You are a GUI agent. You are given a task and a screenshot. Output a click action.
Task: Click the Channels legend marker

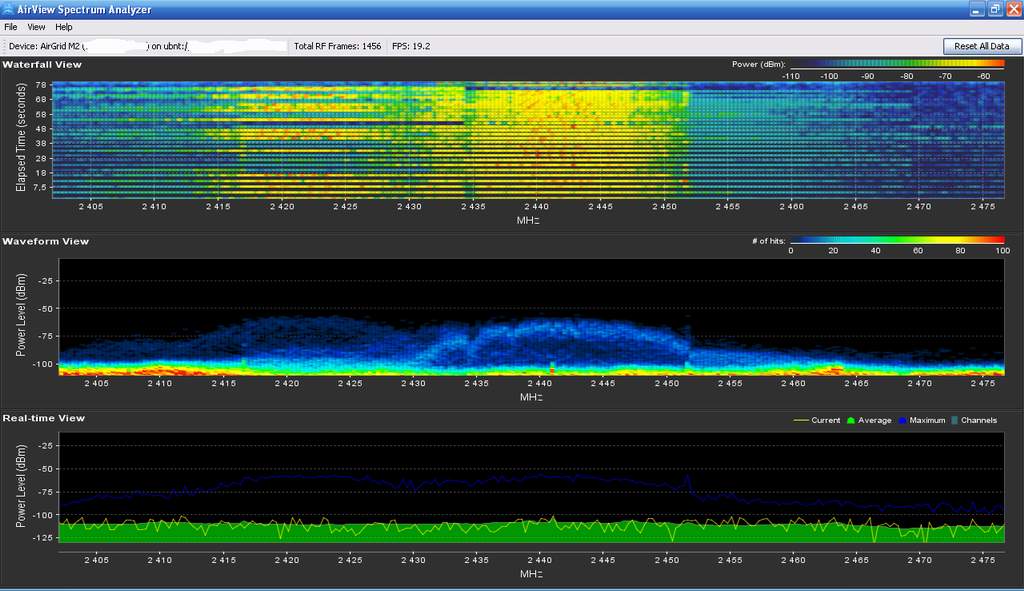[955, 420]
